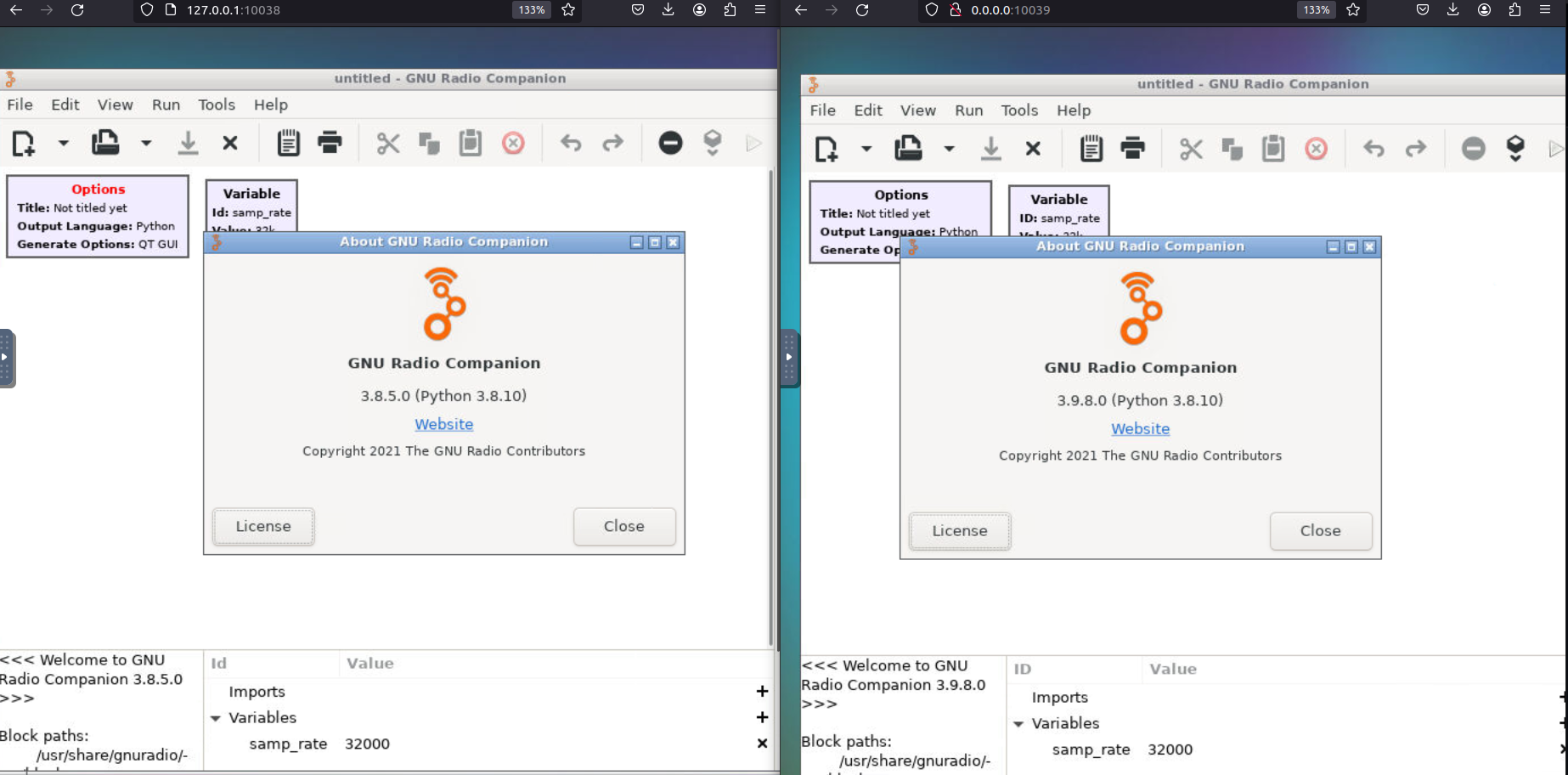Click Open file icon in right GRC window
The height and width of the screenshot is (775, 1568).
tap(908, 149)
